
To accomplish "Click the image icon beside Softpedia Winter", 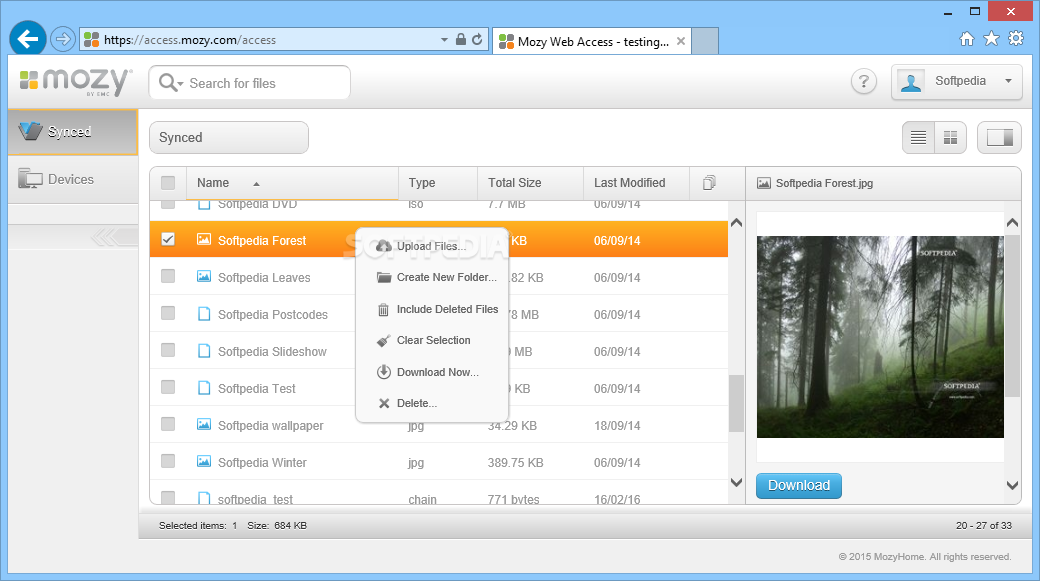I will tap(204, 462).
